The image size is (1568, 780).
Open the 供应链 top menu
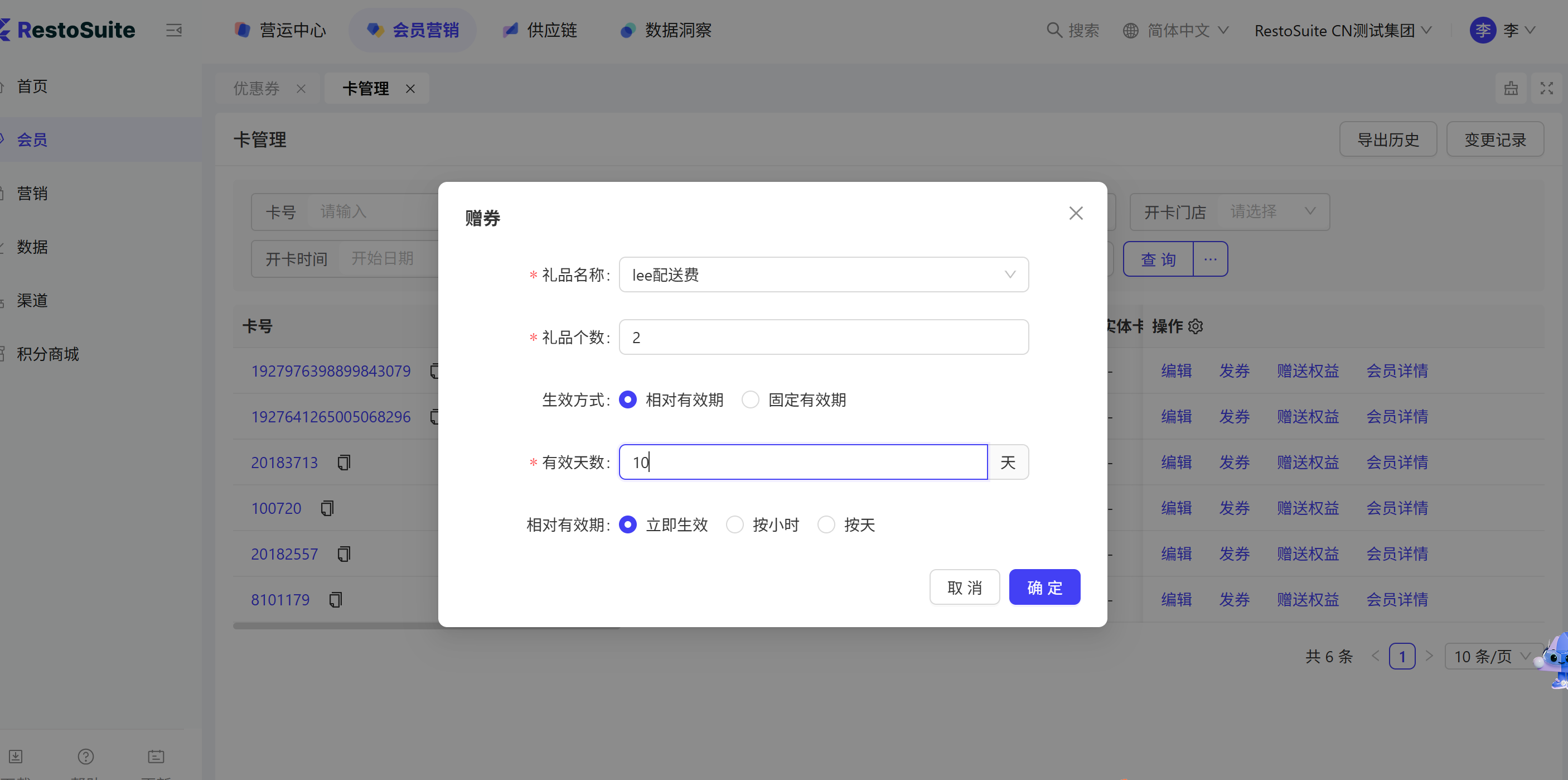pos(540,30)
